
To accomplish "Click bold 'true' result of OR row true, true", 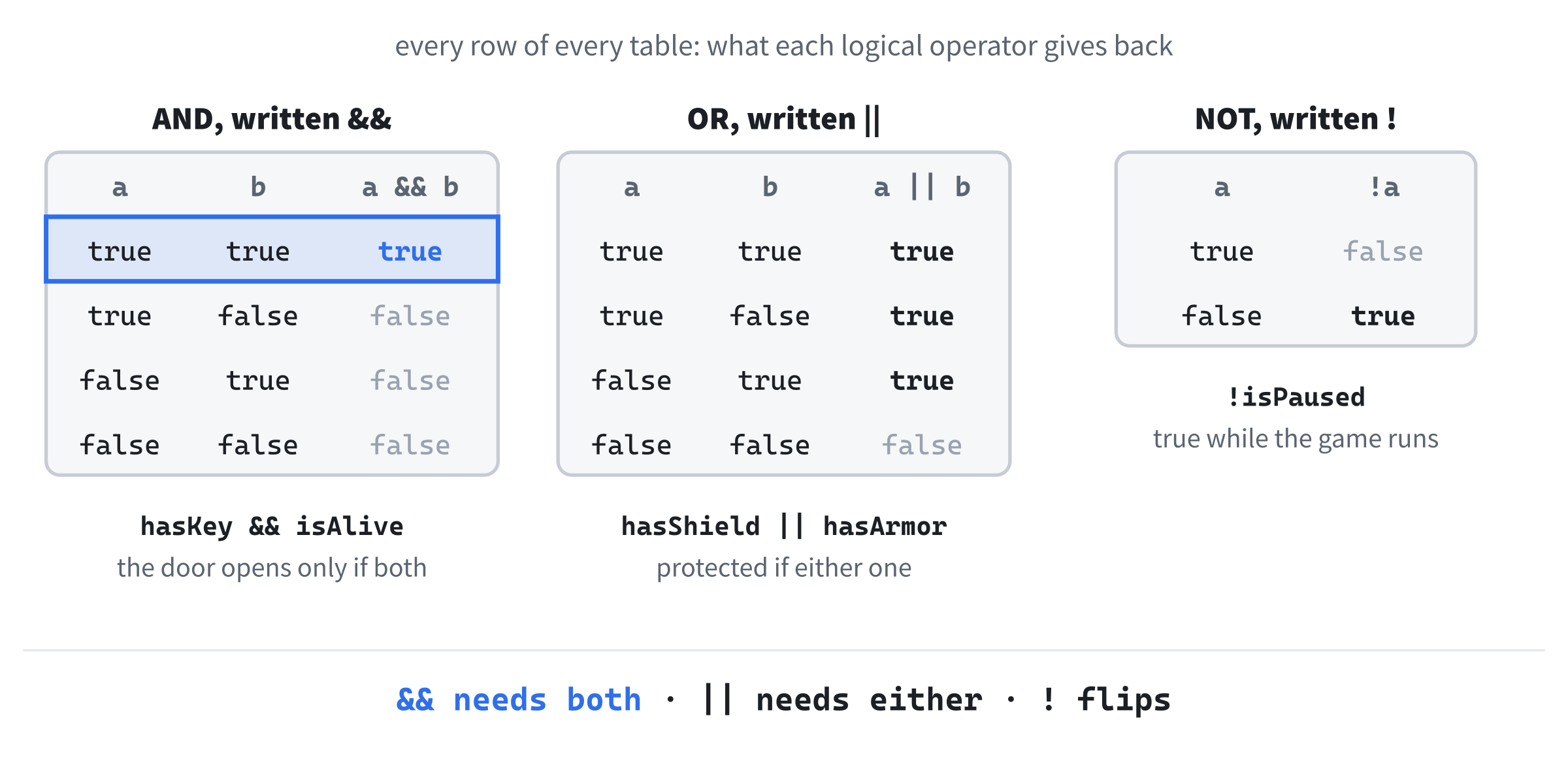I will point(922,251).
